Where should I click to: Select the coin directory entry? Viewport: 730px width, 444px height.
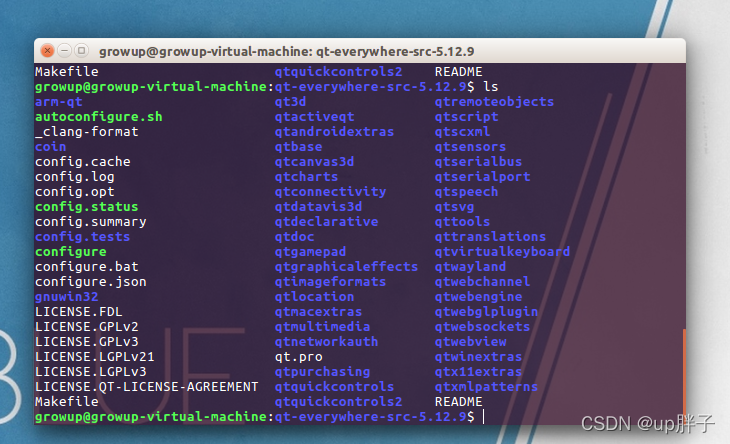[51, 147]
